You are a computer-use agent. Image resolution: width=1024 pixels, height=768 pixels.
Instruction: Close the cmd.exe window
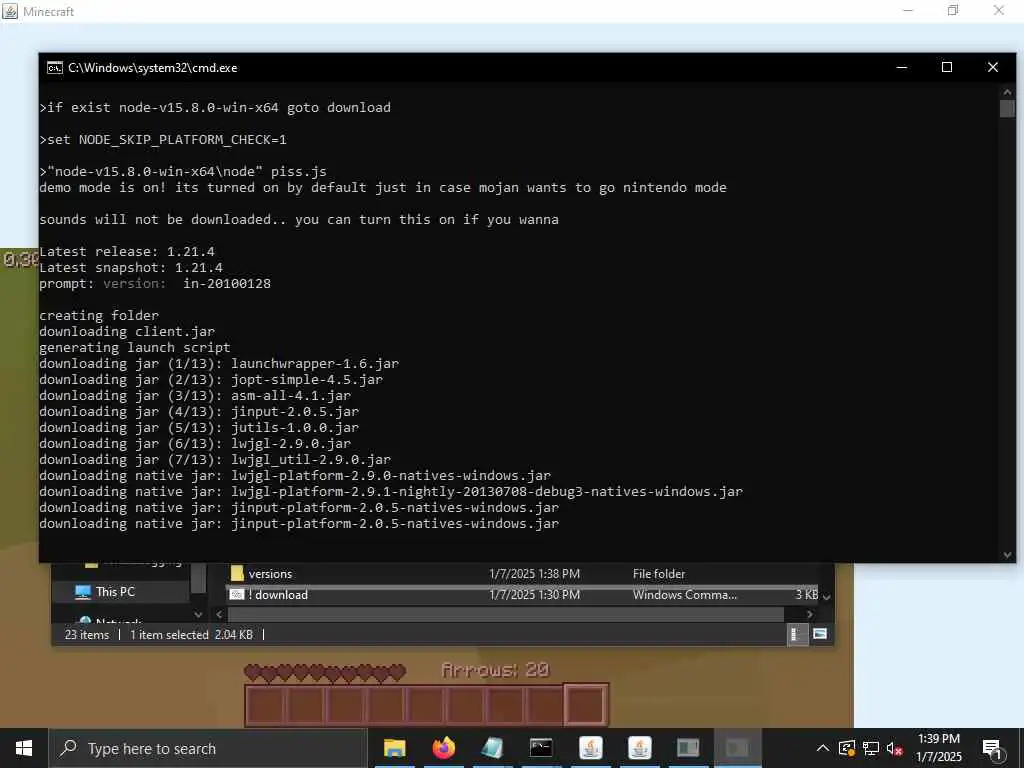point(993,67)
